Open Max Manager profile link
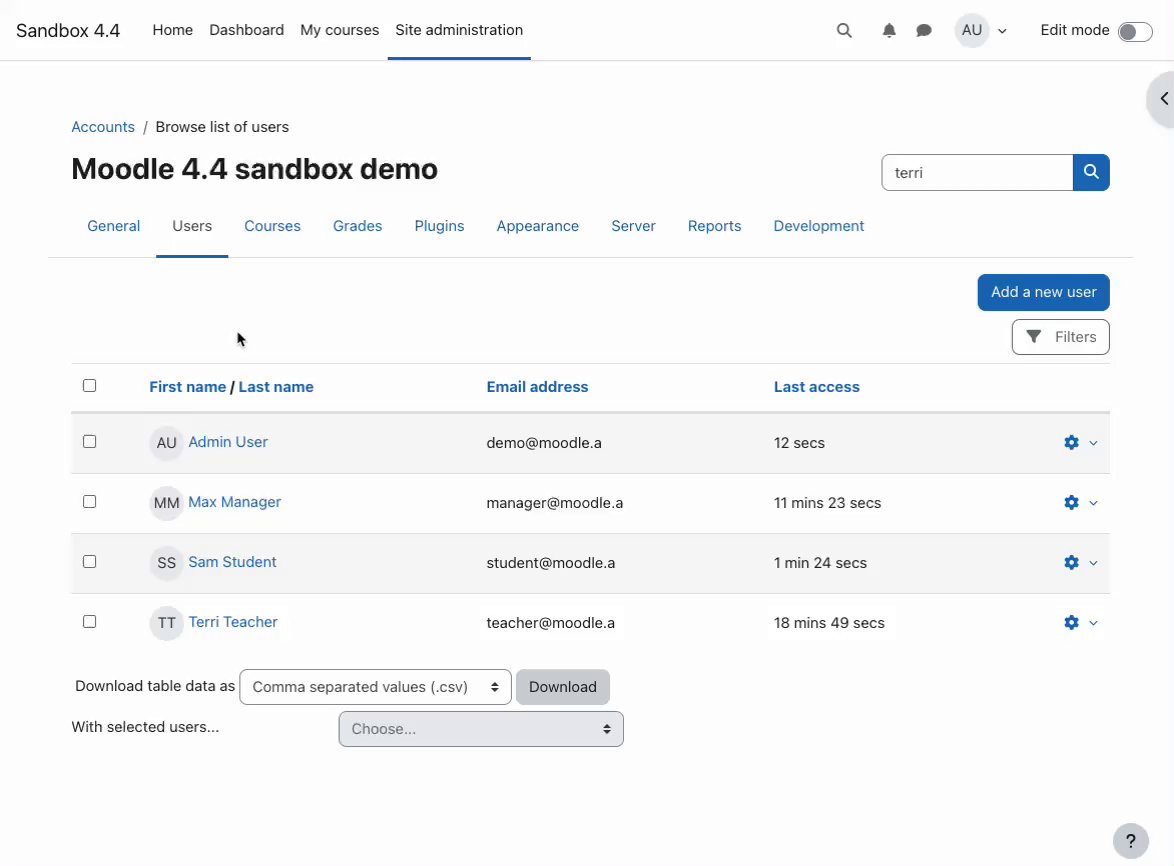This screenshot has width=1174, height=866. coord(234,501)
